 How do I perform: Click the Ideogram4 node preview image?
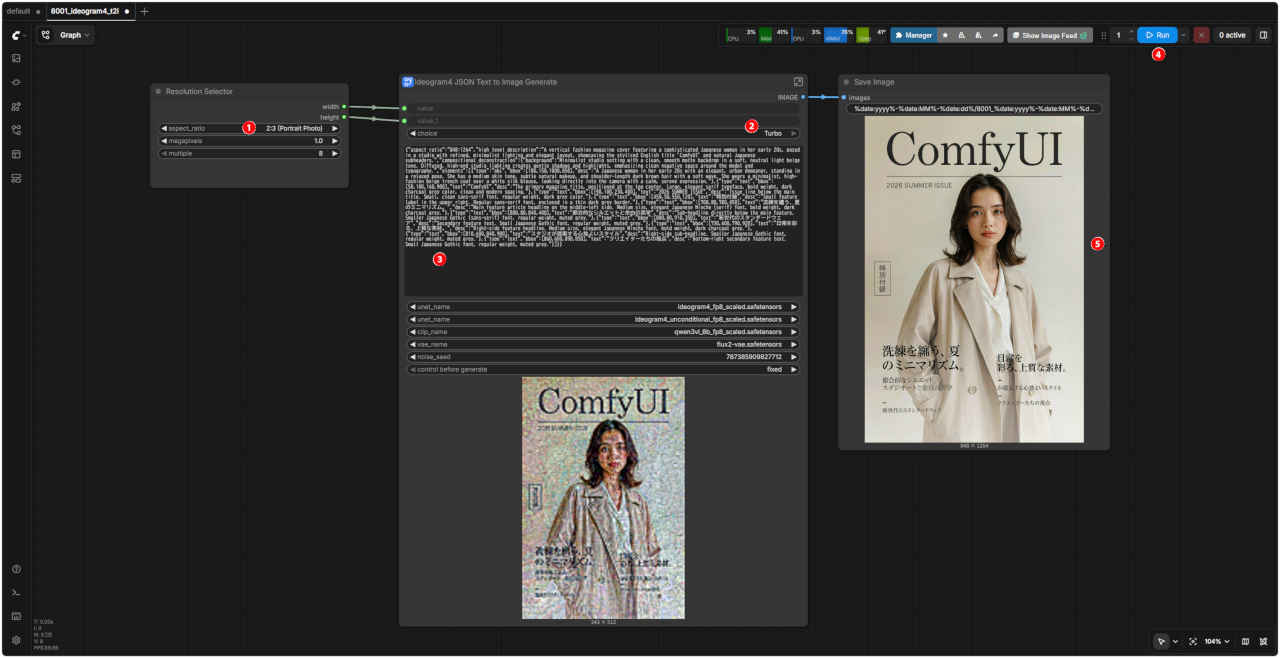[x=603, y=498]
